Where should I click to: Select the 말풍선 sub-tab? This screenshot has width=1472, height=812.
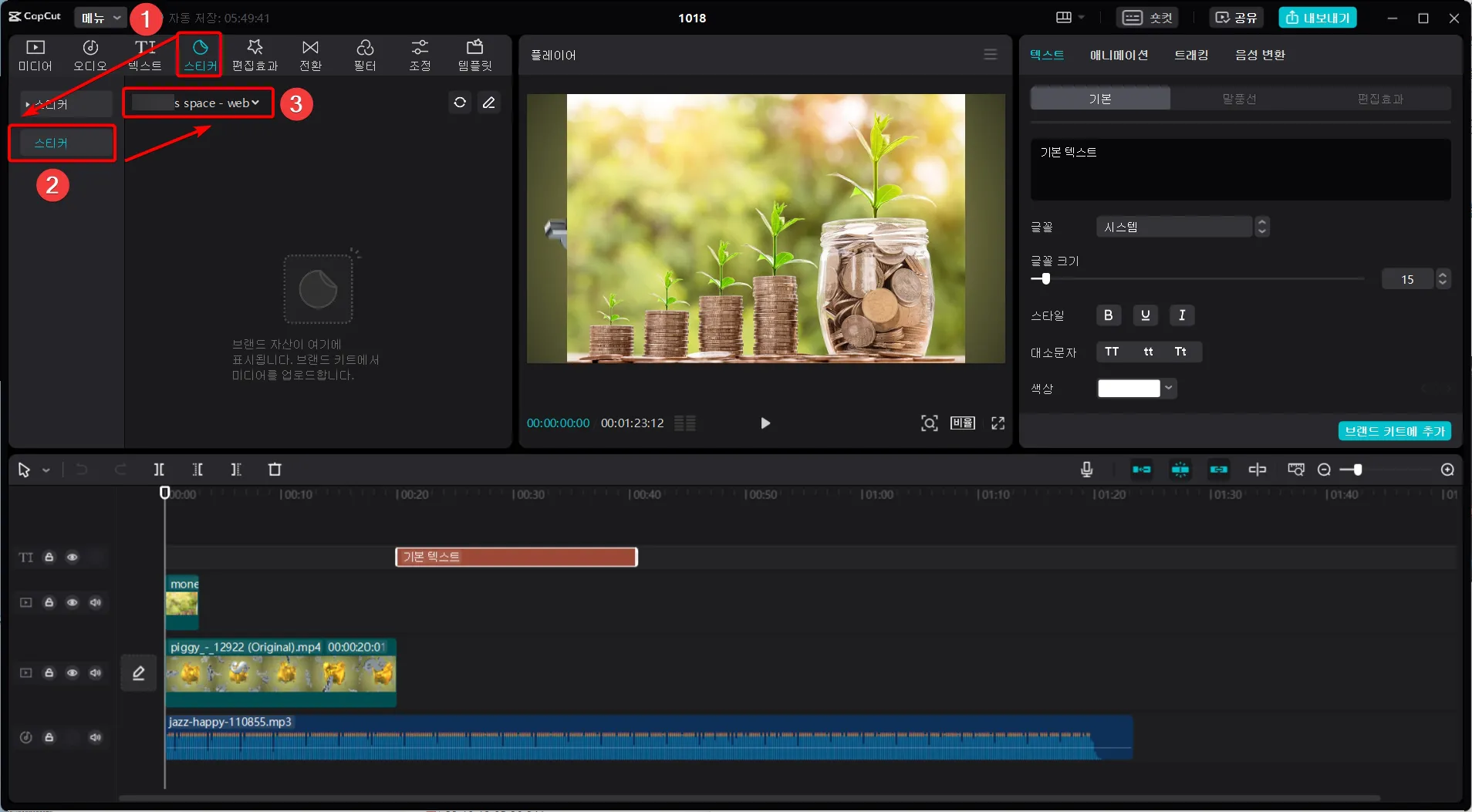click(1239, 99)
